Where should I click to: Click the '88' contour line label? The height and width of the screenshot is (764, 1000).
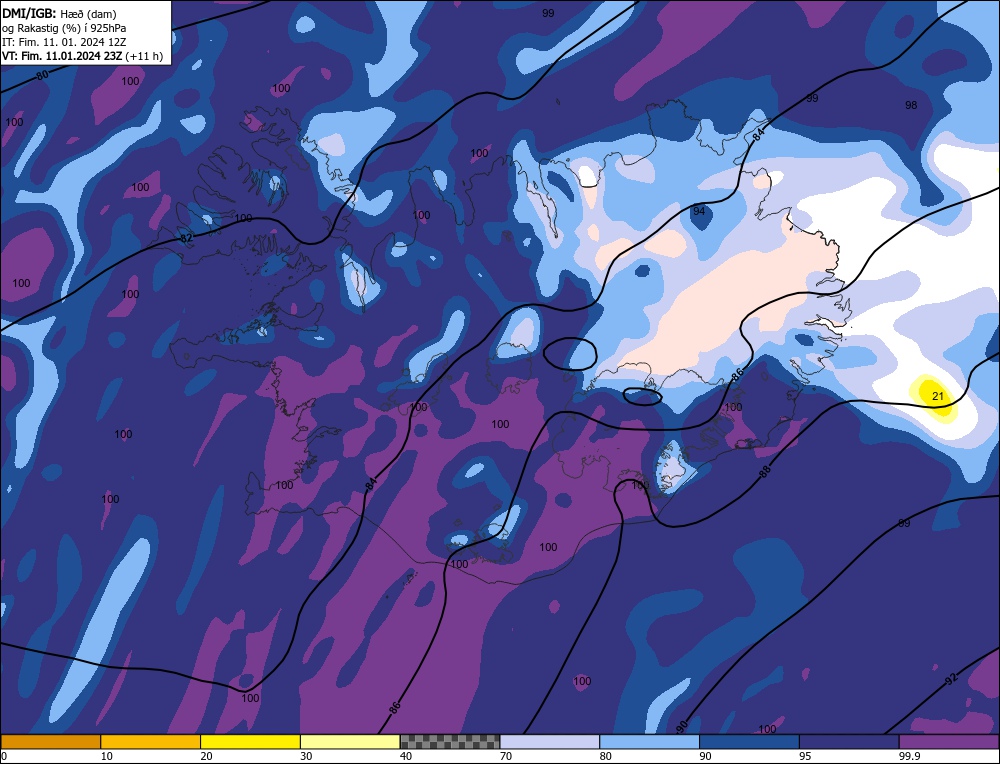coord(765,471)
